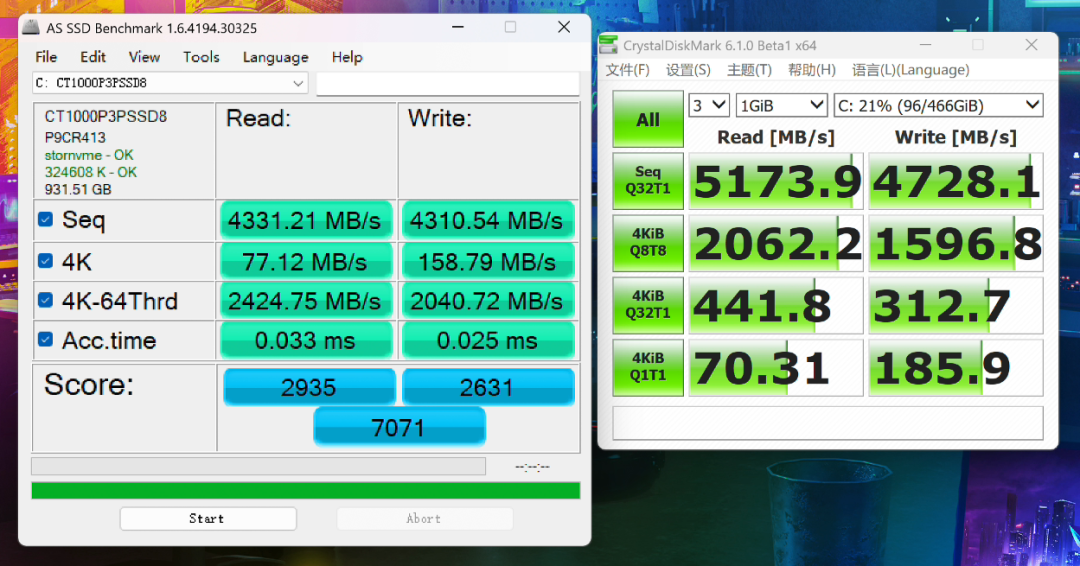Click the CrystalDiskMark title bar icon
This screenshot has width=1080, height=566.
[608, 45]
